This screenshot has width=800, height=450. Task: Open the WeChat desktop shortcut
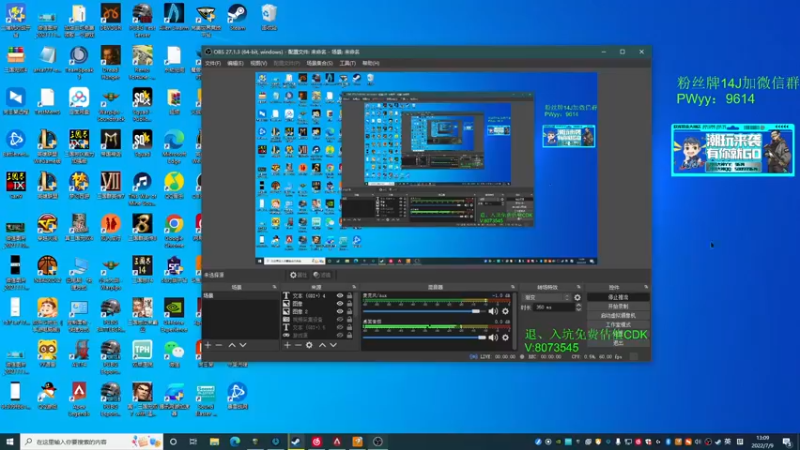point(174,354)
